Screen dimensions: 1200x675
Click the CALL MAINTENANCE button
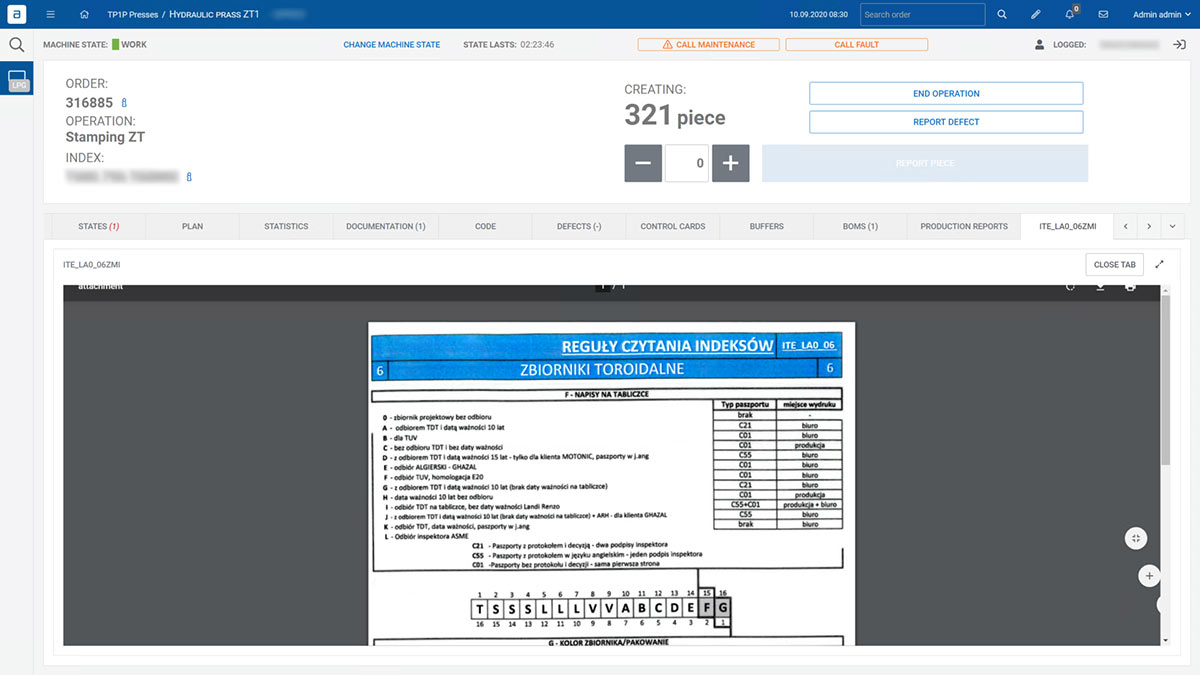709,45
